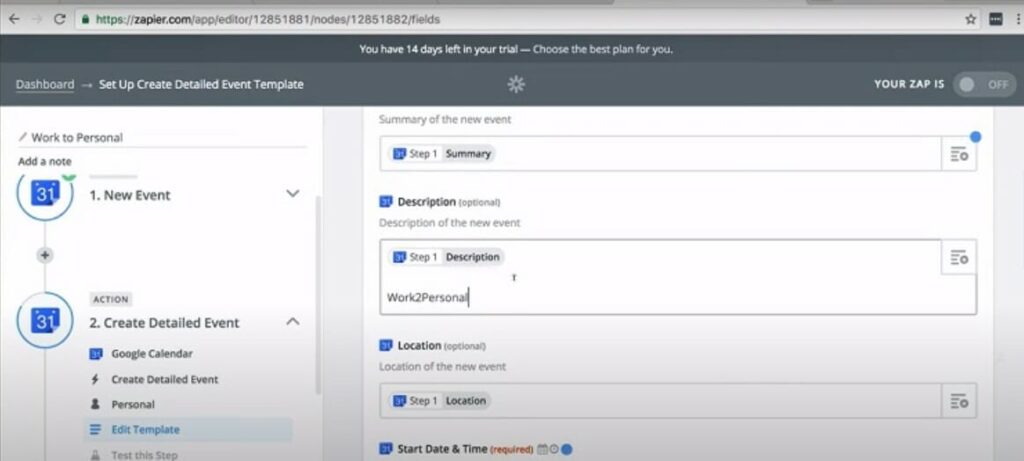Open insert-field button for Description
Screen dimensions: 1024x461
pyautogui.click(x=959, y=257)
